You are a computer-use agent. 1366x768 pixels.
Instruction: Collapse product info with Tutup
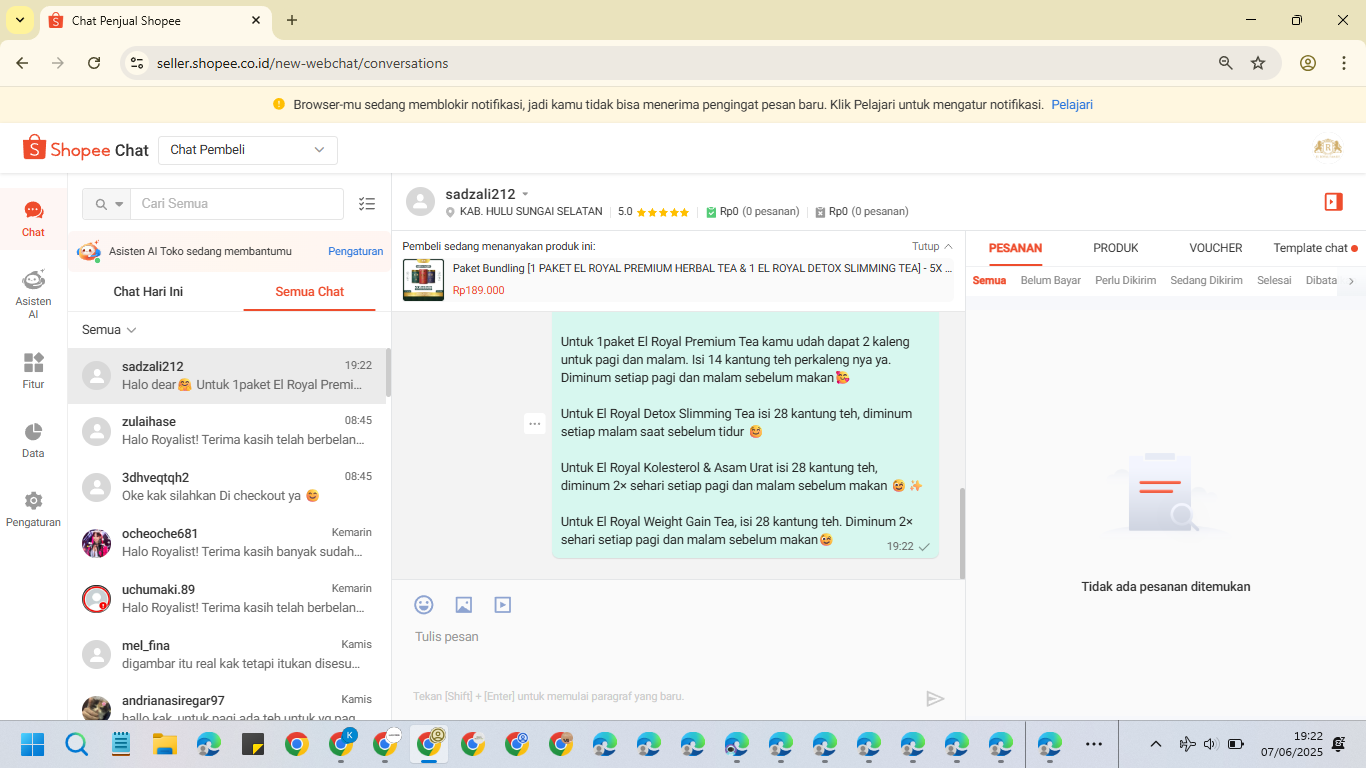(932, 246)
